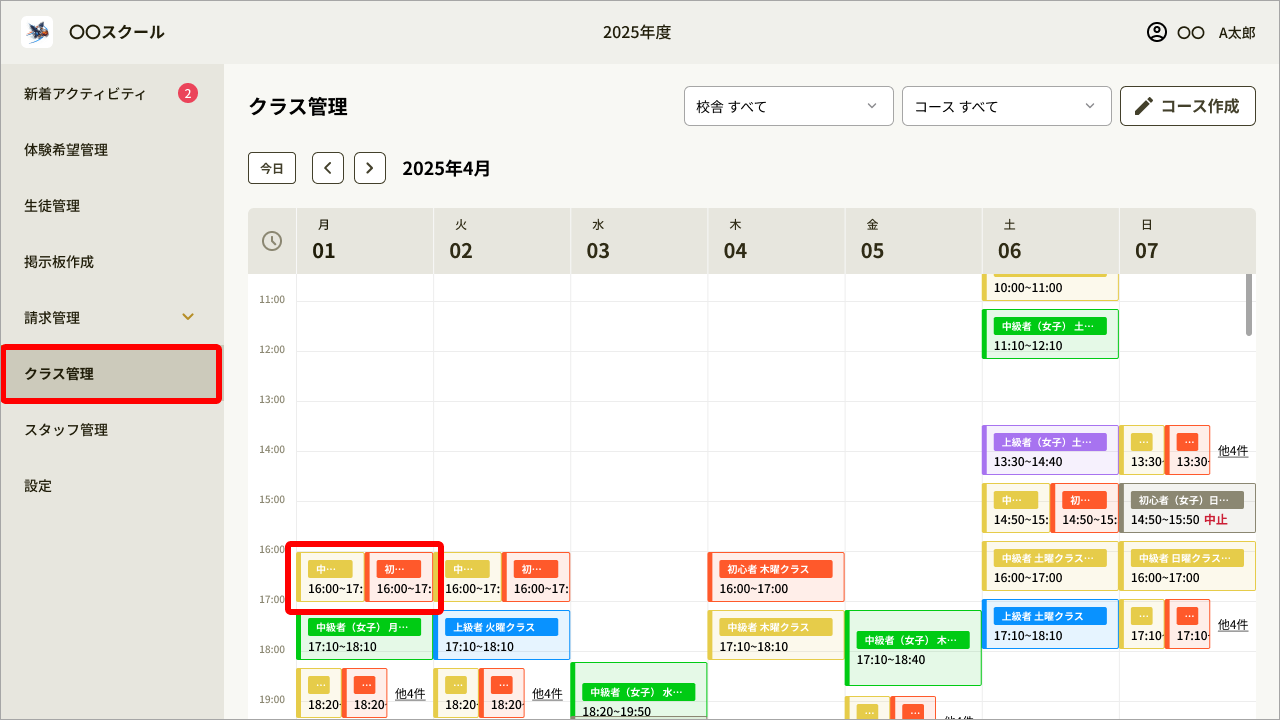Open 上級者 火曜クラス event on Tuesday
The image size is (1280, 720).
pyautogui.click(x=502, y=636)
